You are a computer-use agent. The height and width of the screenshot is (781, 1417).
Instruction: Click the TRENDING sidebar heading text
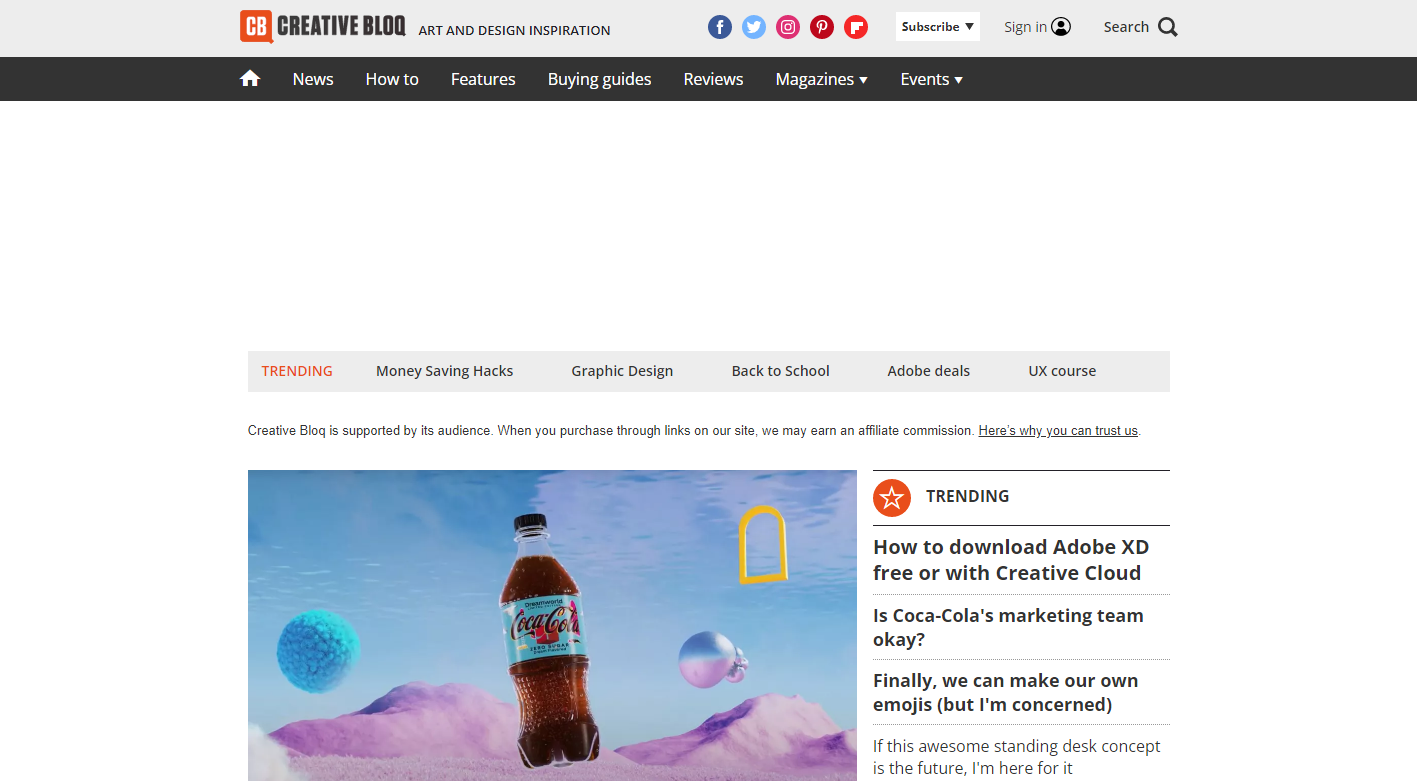[x=968, y=496]
